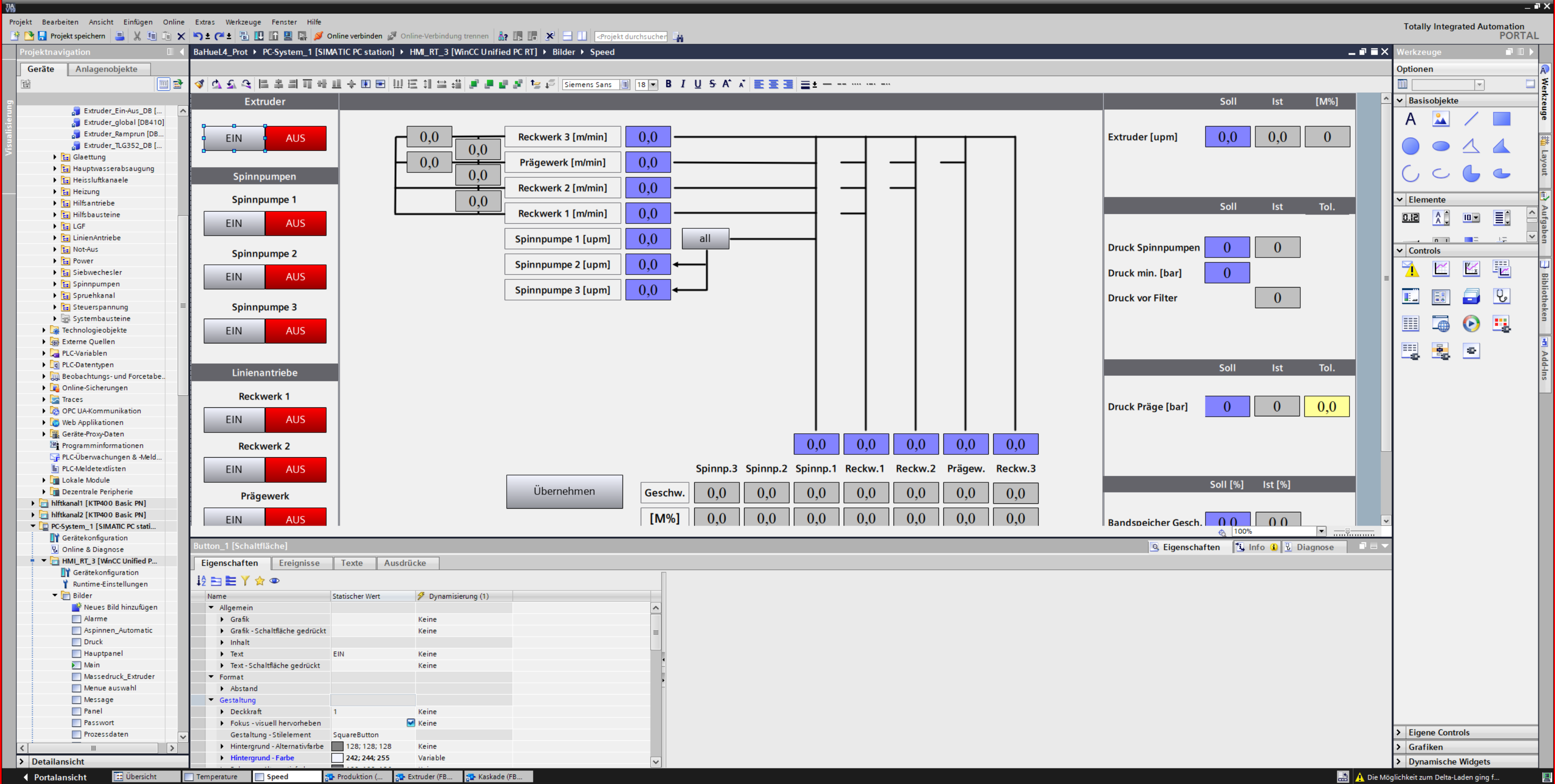The image size is (1555, 784).
Task: Open the font size dropdown showing 18
Action: tap(653, 85)
